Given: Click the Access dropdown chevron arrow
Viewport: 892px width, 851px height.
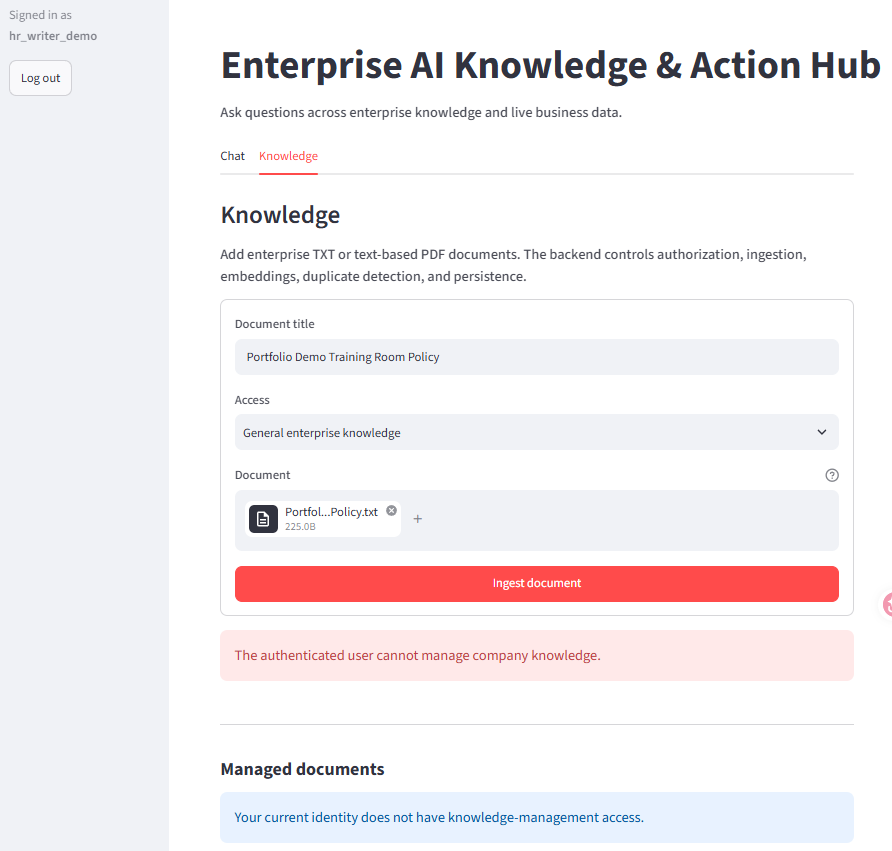Looking at the screenshot, I should point(821,432).
